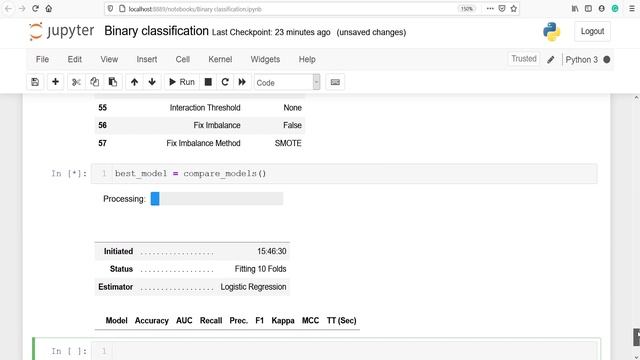Screen dimensions: 640x360
Task: Cut selected cells with scissors icon
Action: (76, 82)
